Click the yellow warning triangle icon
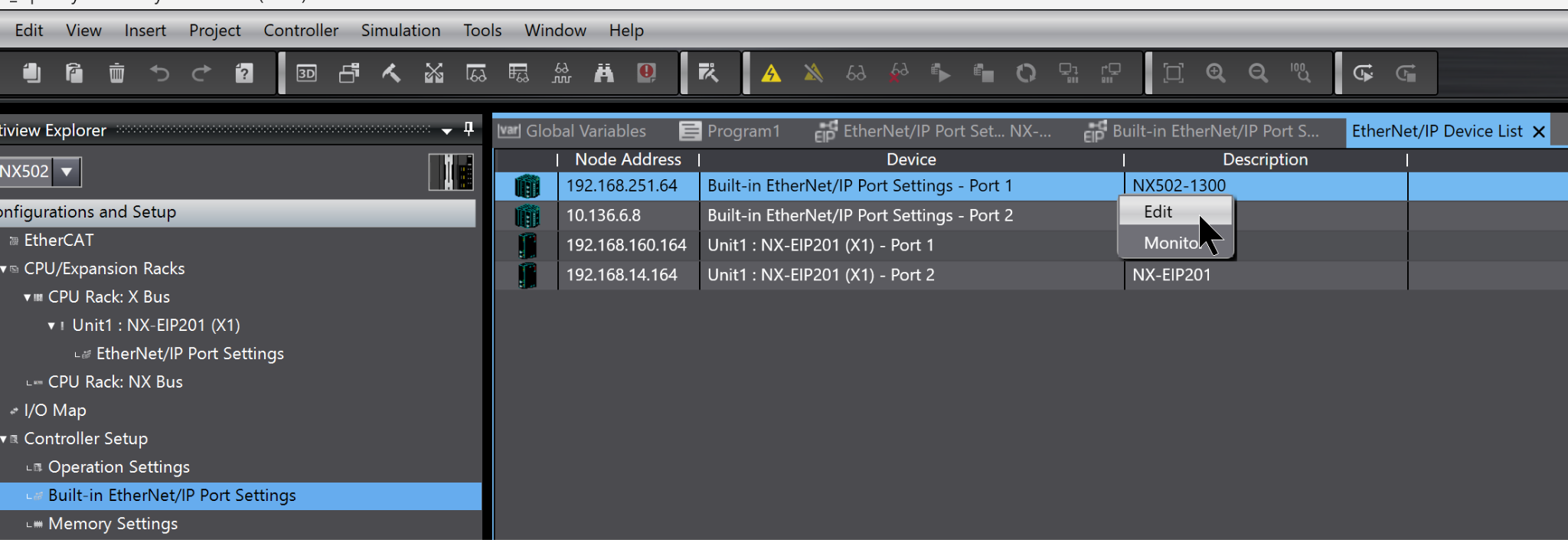 coord(771,74)
